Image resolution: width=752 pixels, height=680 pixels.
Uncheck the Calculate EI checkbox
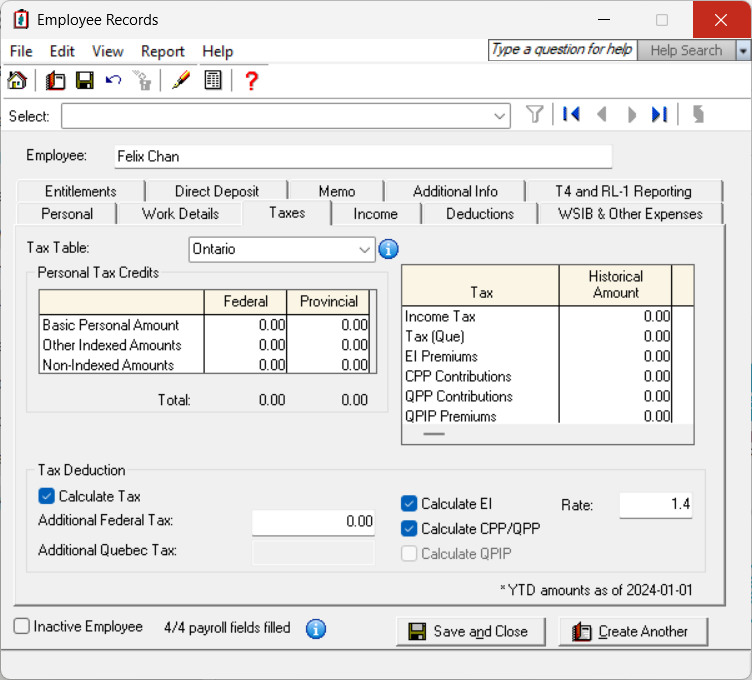[409, 504]
